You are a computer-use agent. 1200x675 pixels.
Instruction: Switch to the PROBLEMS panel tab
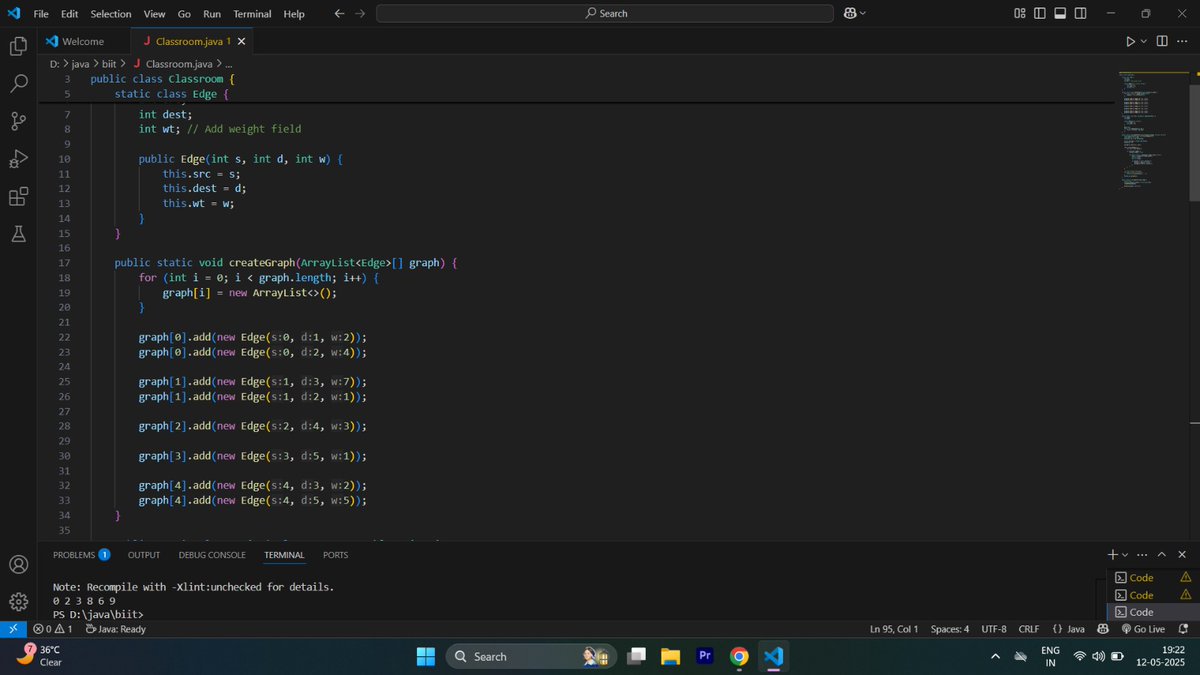[81, 555]
